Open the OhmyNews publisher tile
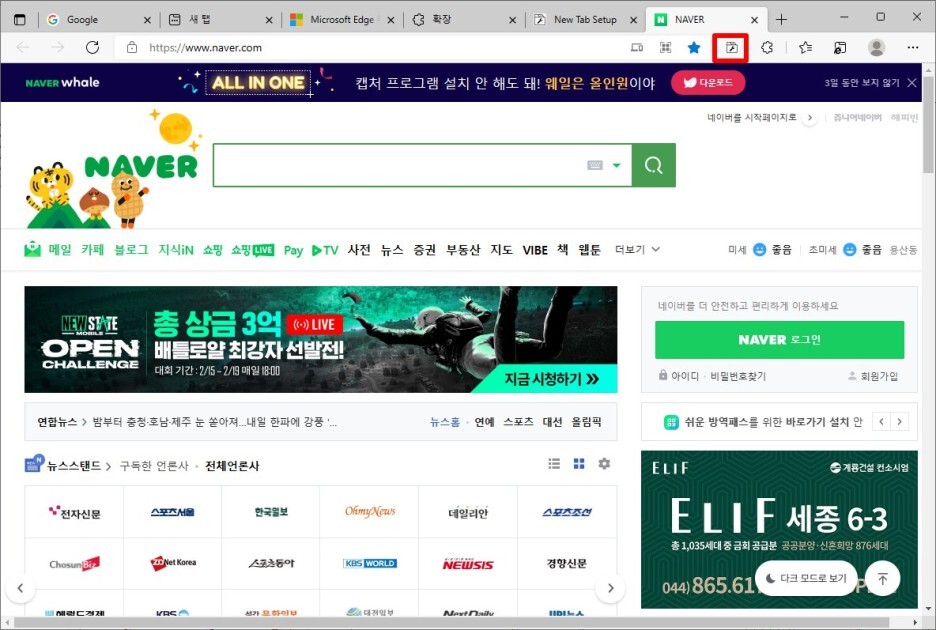Image resolution: width=936 pixels, height=630 pixels. [x=370, y=512]
